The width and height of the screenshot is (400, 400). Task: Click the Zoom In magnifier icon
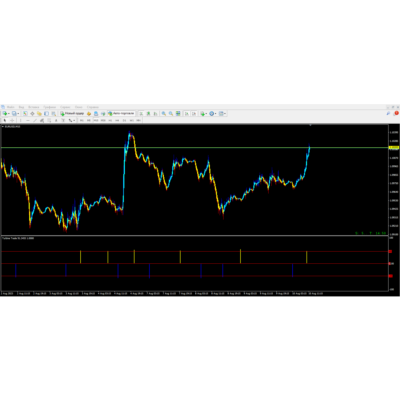[x=164, y=114]
